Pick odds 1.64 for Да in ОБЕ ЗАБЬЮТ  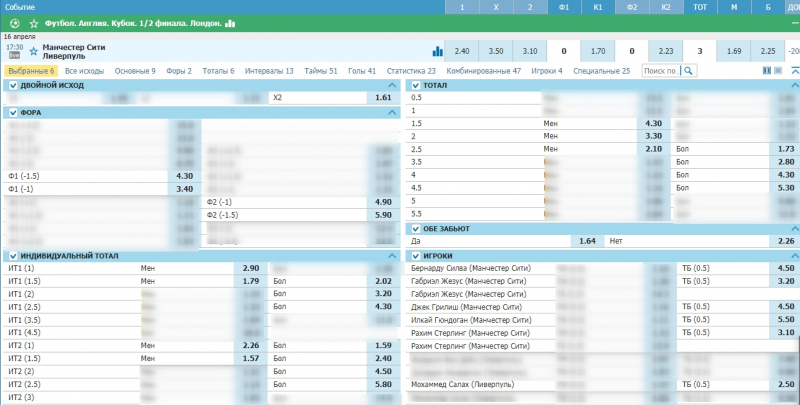click(x=587, y=241)
